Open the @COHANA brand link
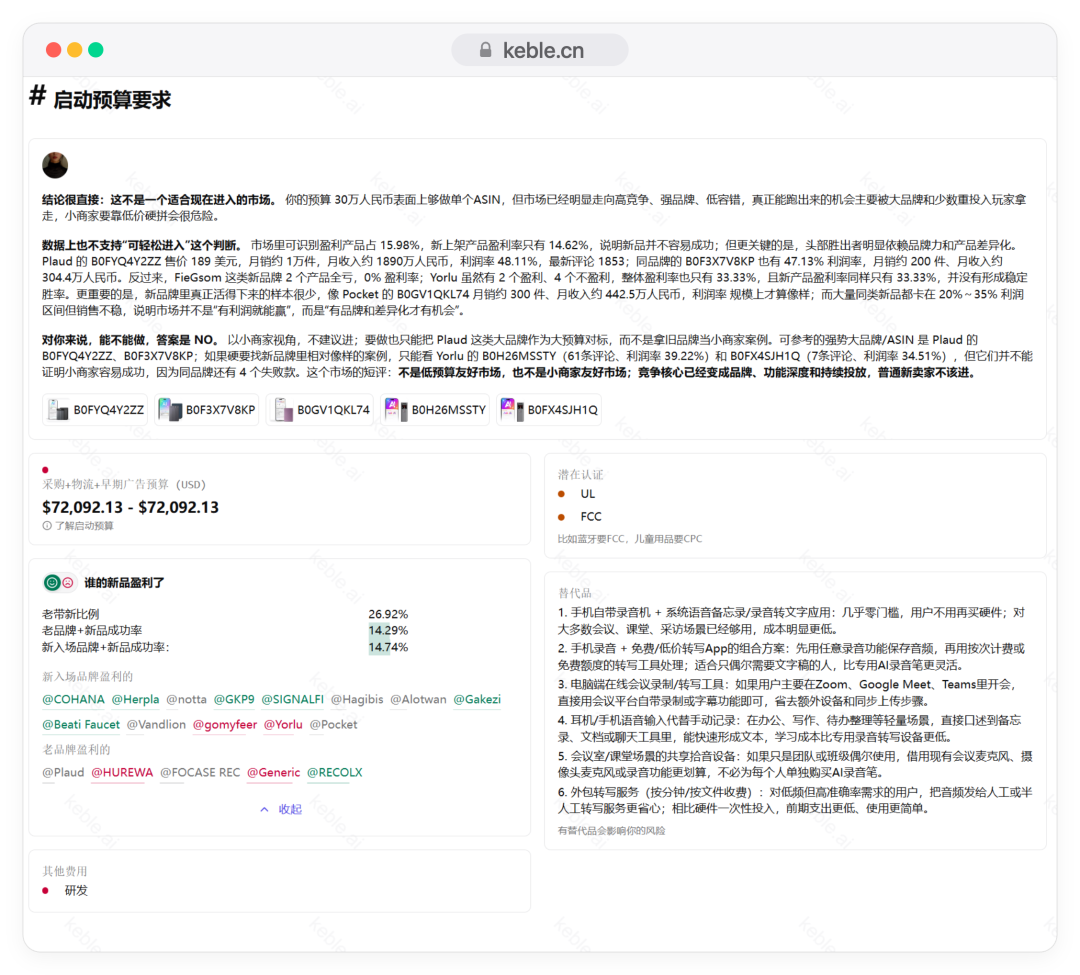 point(74,700)
